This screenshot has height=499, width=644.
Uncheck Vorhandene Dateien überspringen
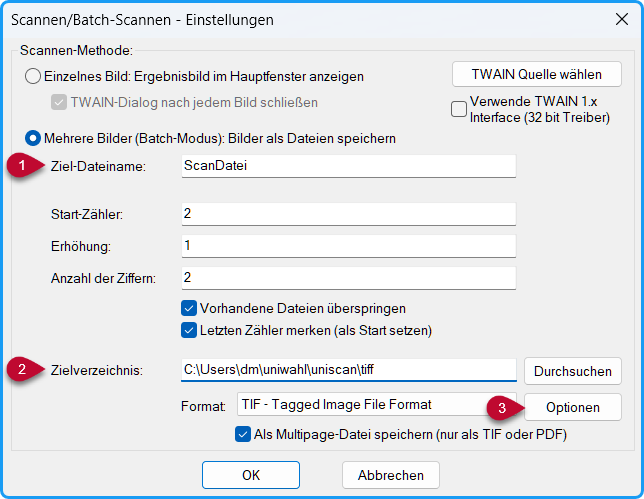tap(189, 308)
